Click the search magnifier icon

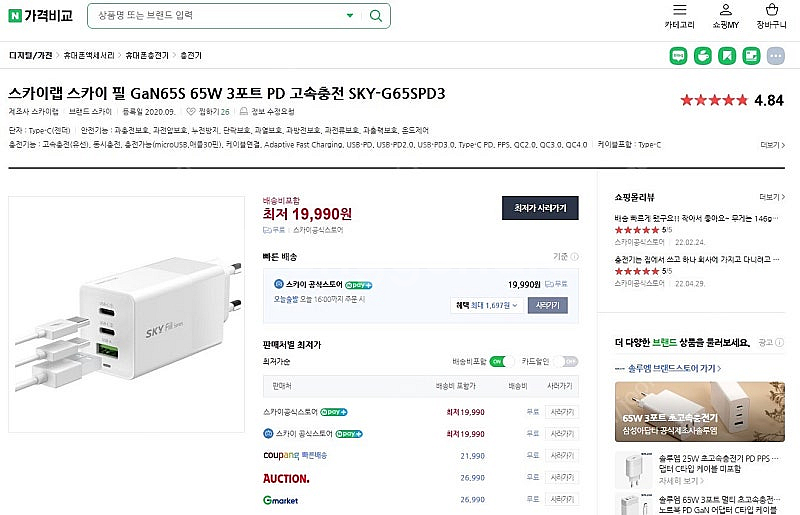375,16
